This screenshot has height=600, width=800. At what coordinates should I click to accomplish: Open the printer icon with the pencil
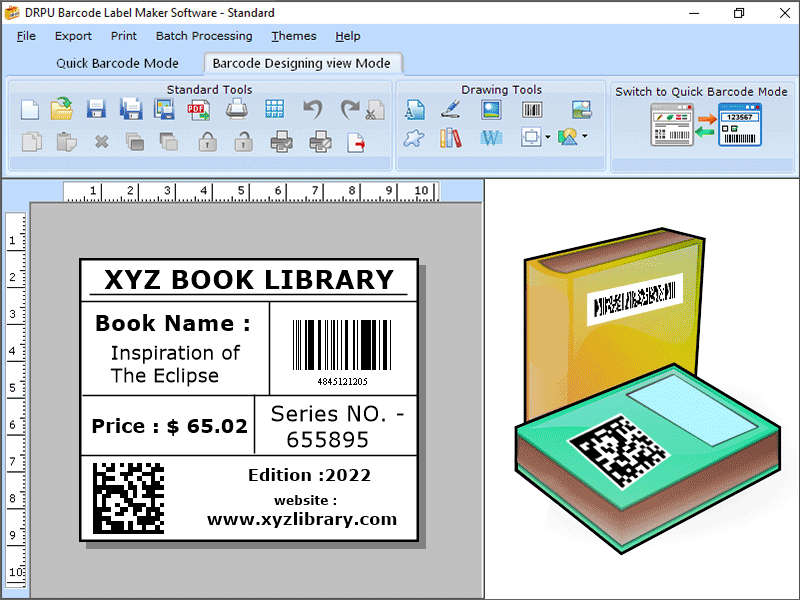[x=320, y=141]
